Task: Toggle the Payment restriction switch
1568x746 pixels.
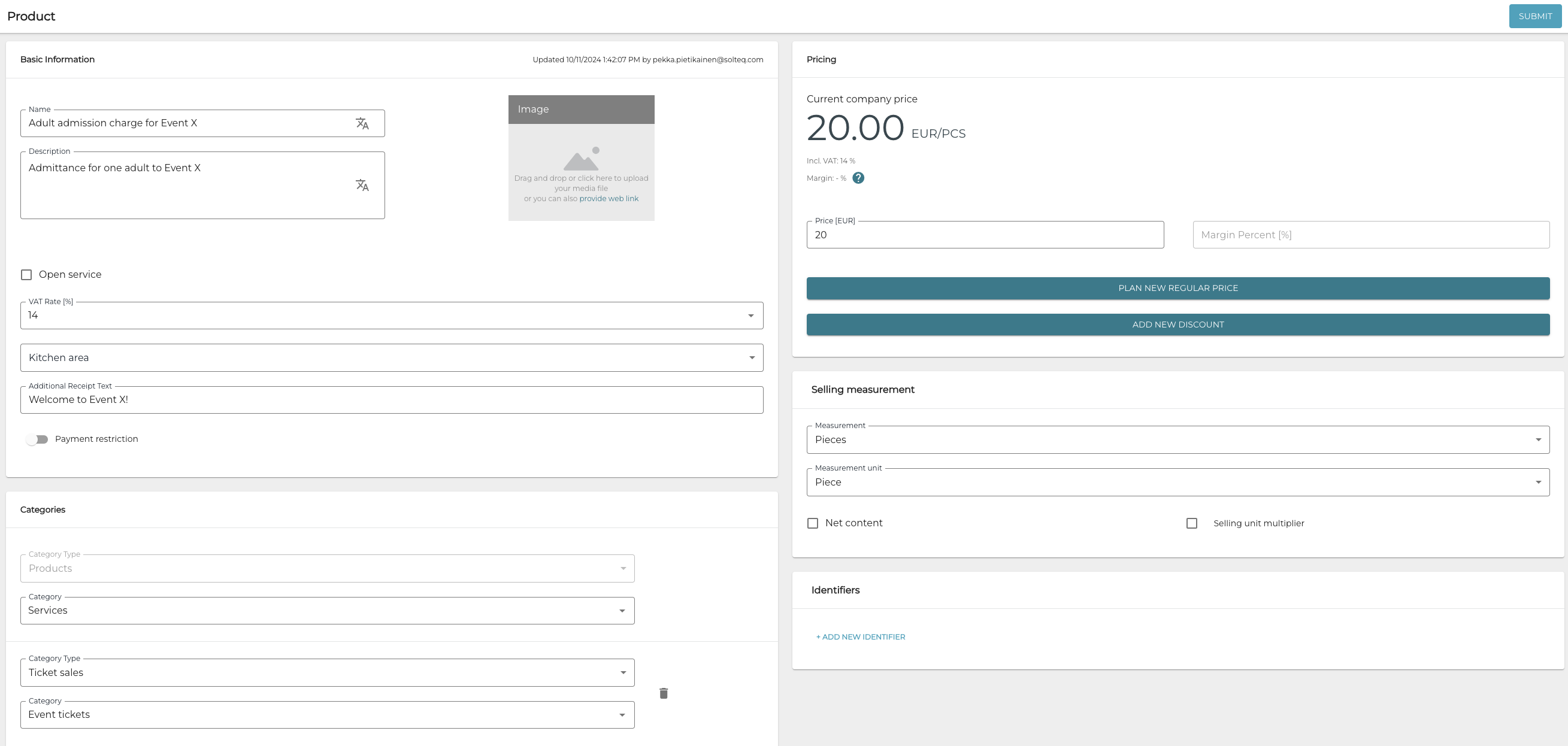Action: coord(37,439)
